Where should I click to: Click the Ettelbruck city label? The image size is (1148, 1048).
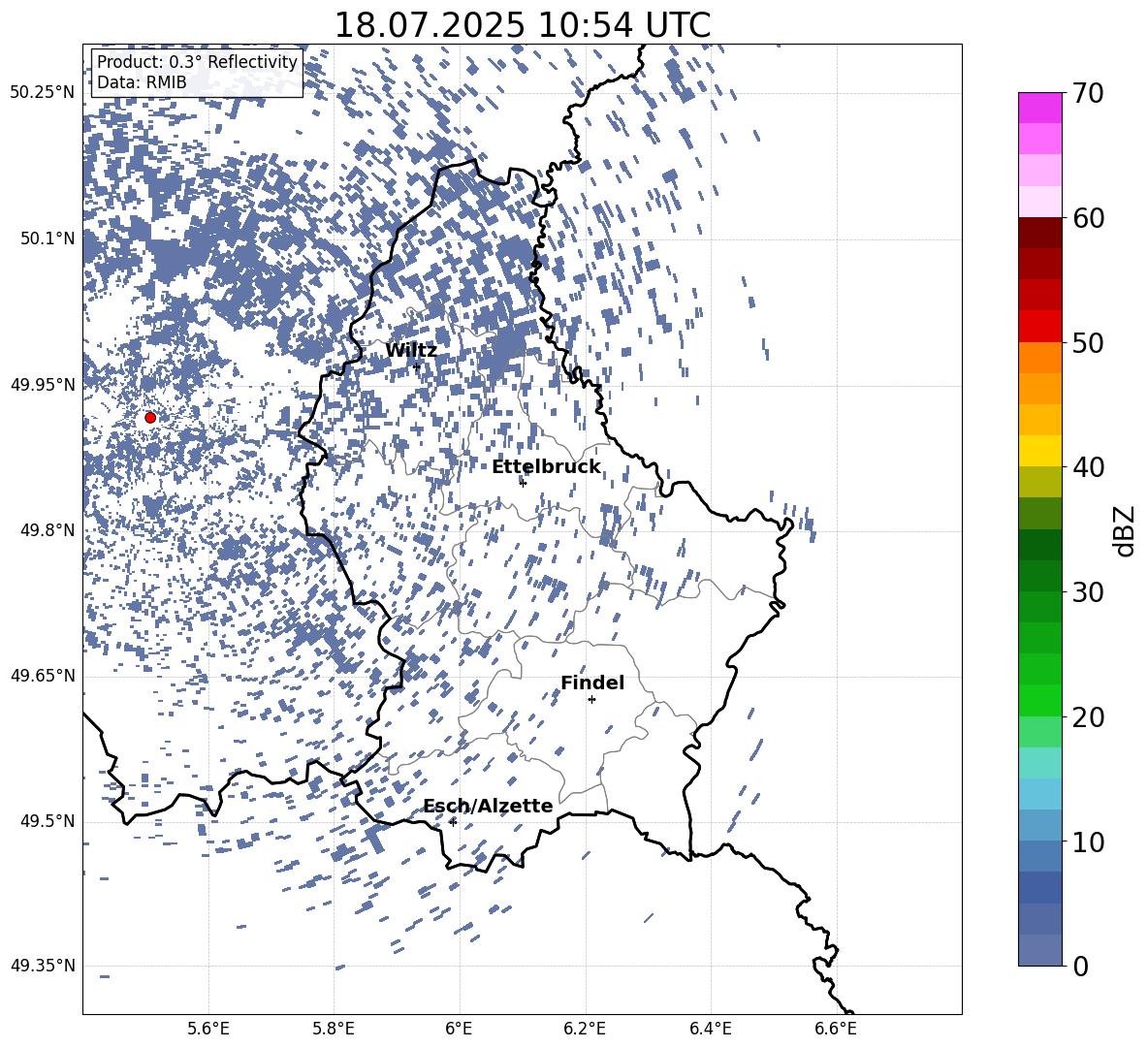coord(546,467)
